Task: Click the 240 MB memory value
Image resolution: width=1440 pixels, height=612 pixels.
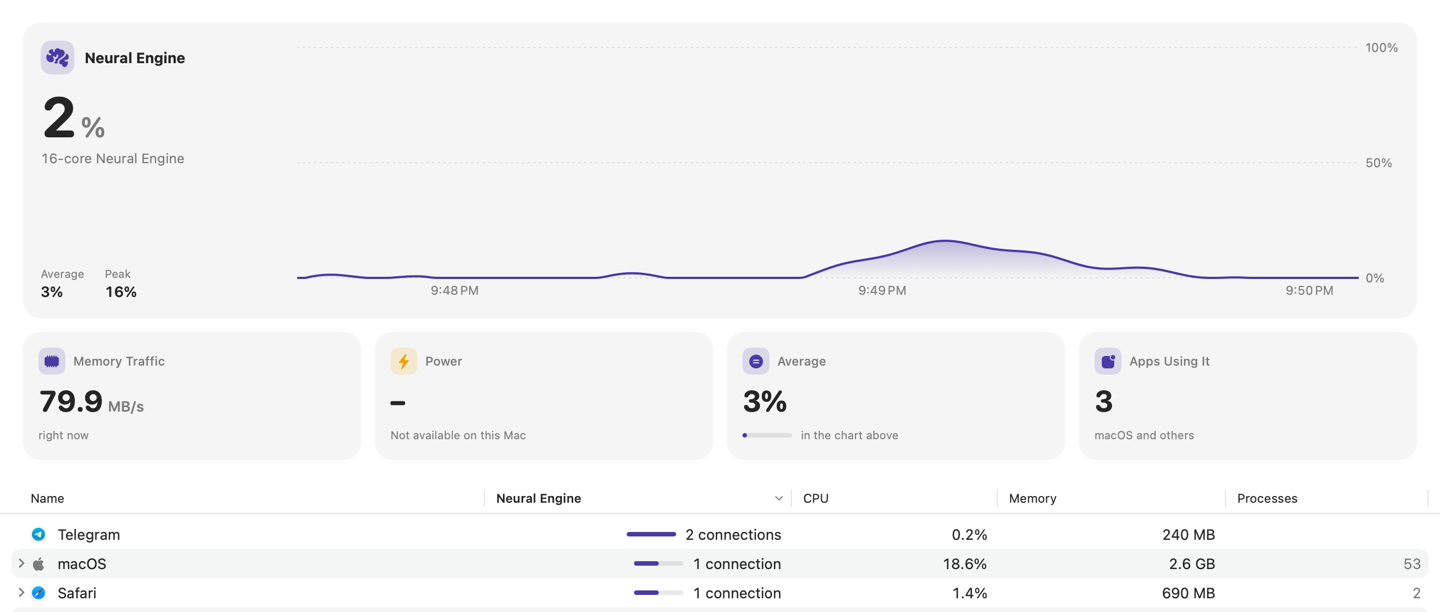Action: point(1189,535)
